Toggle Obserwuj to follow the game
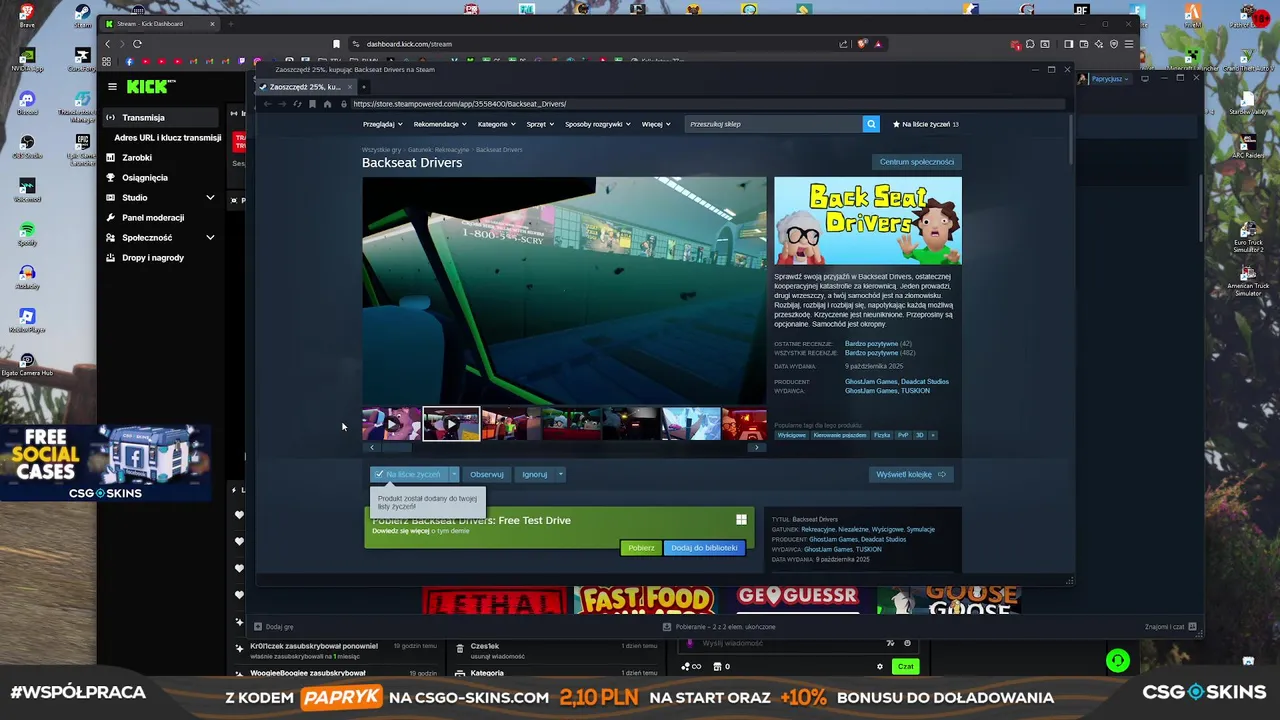 (x=487, y=474)
